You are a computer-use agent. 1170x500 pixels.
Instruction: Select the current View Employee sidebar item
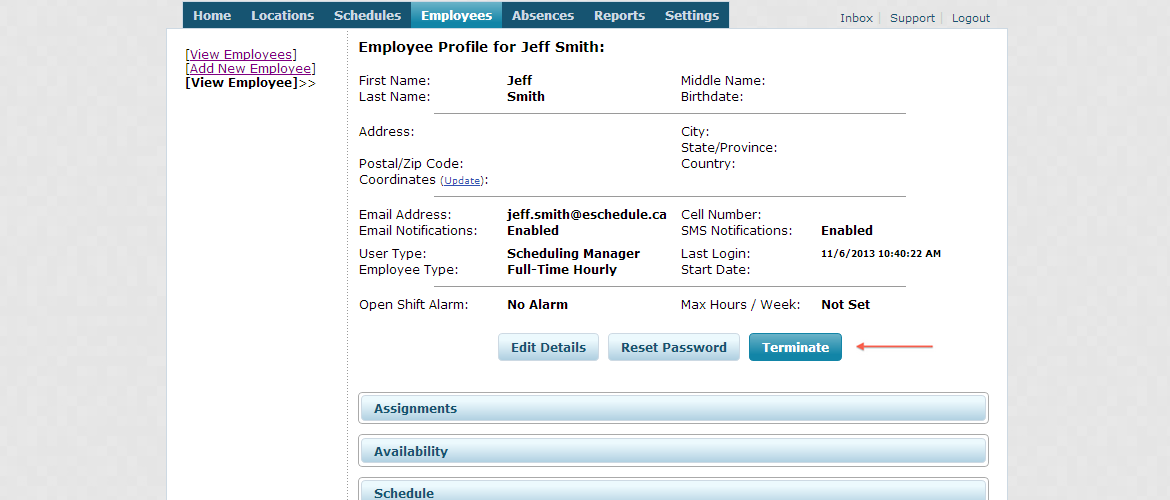tap(242, 83)
